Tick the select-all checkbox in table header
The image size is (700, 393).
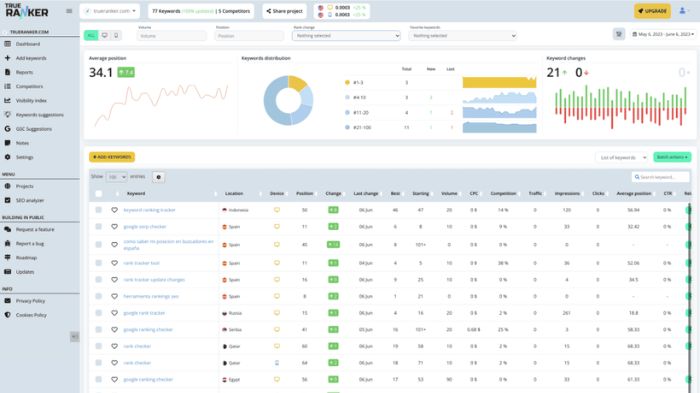click(x=99, y=193)
